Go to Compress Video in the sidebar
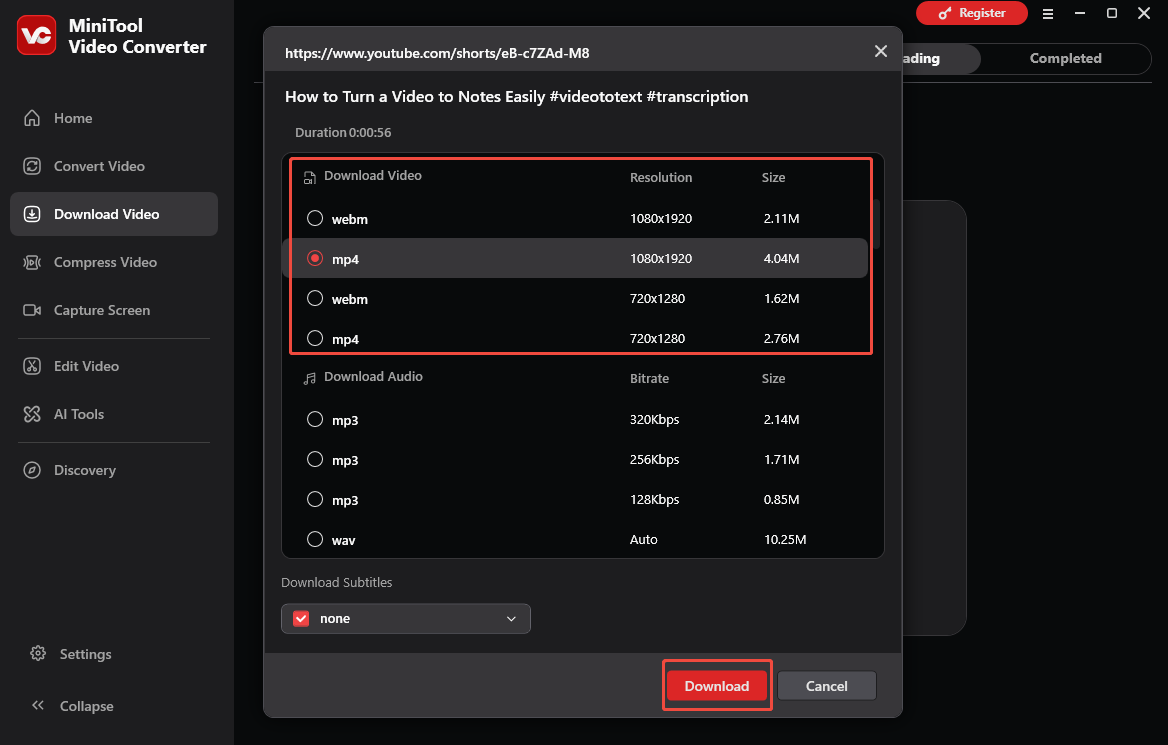 click(113, 262)
